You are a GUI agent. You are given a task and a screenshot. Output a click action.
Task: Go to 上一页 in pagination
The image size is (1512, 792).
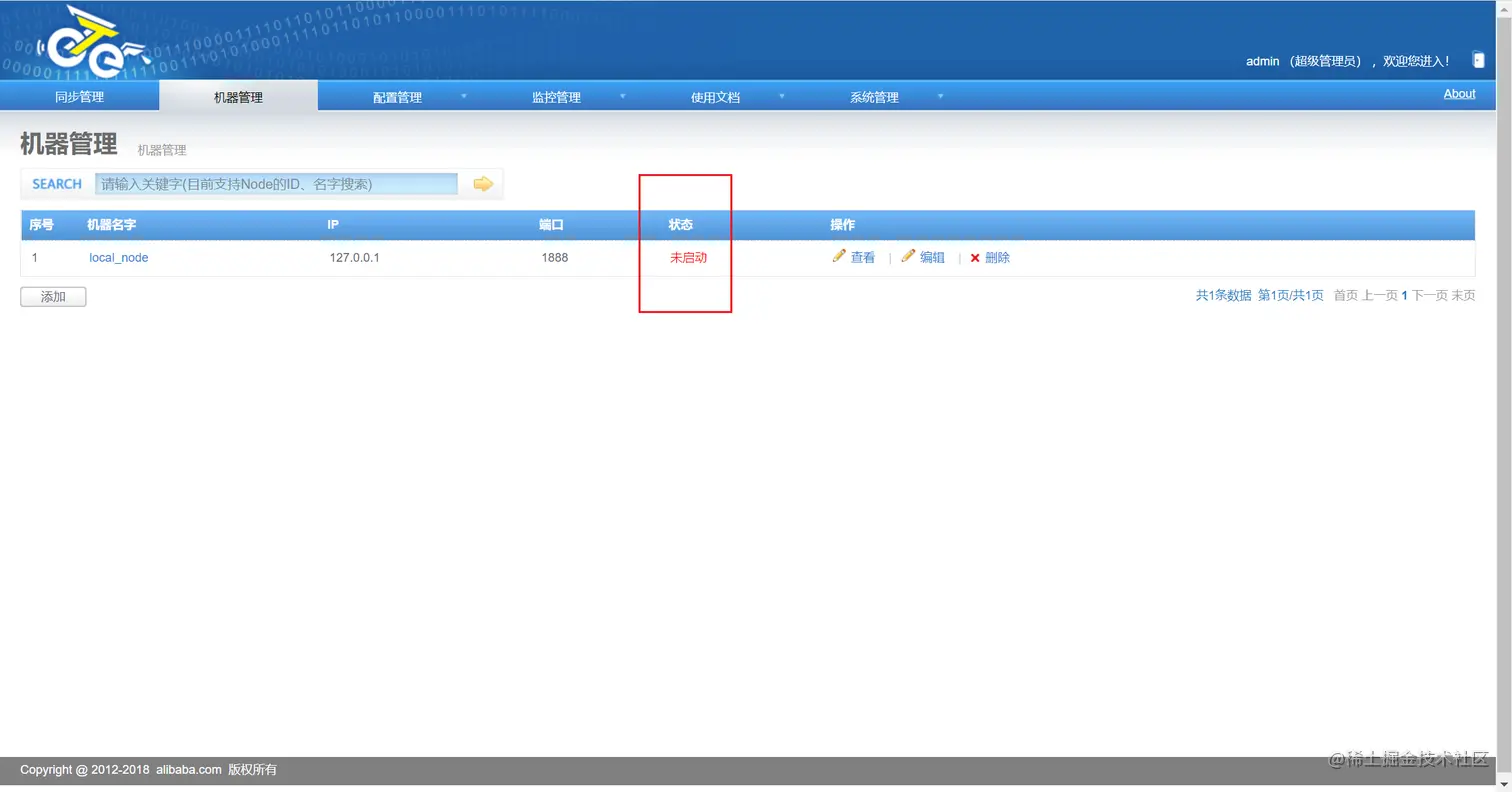click(1380, 295)
